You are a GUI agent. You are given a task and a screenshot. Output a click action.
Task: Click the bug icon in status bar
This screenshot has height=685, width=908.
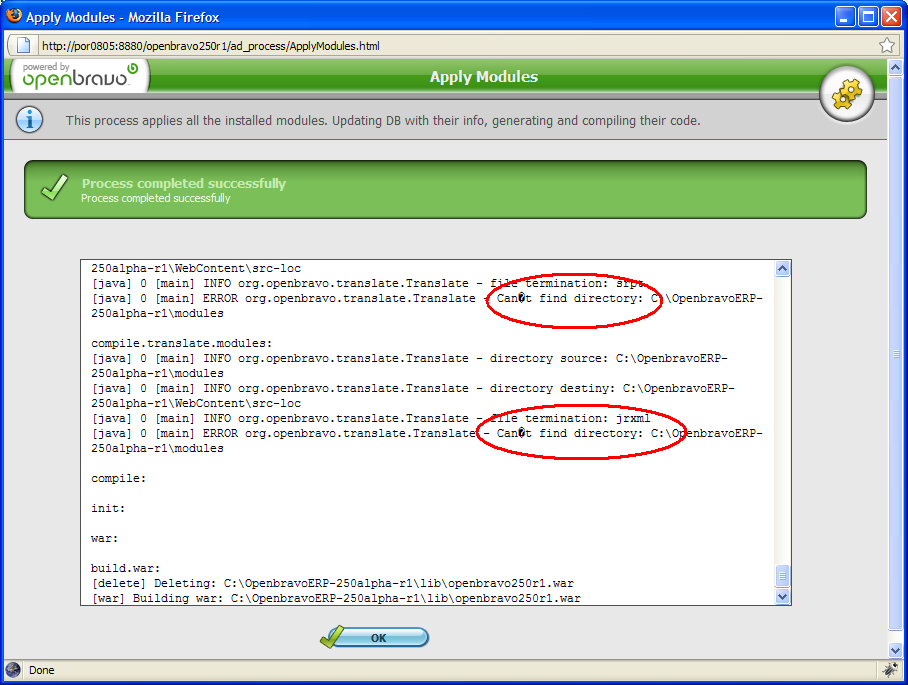889,670
